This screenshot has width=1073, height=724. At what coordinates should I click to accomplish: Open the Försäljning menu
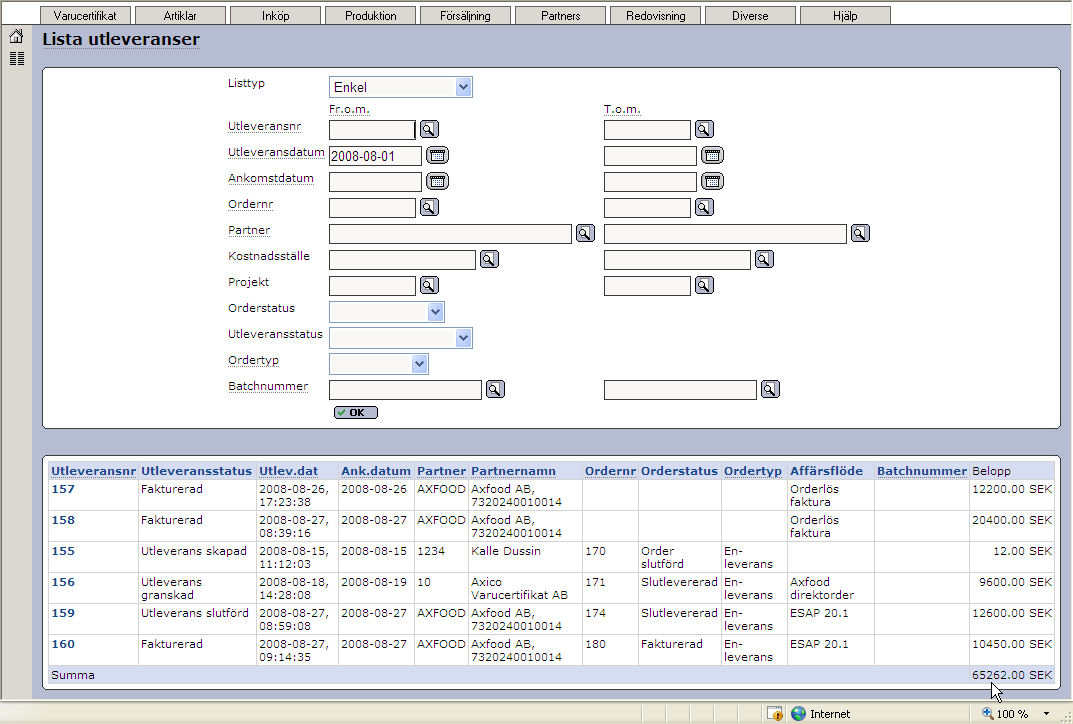(x=465, y=15)
